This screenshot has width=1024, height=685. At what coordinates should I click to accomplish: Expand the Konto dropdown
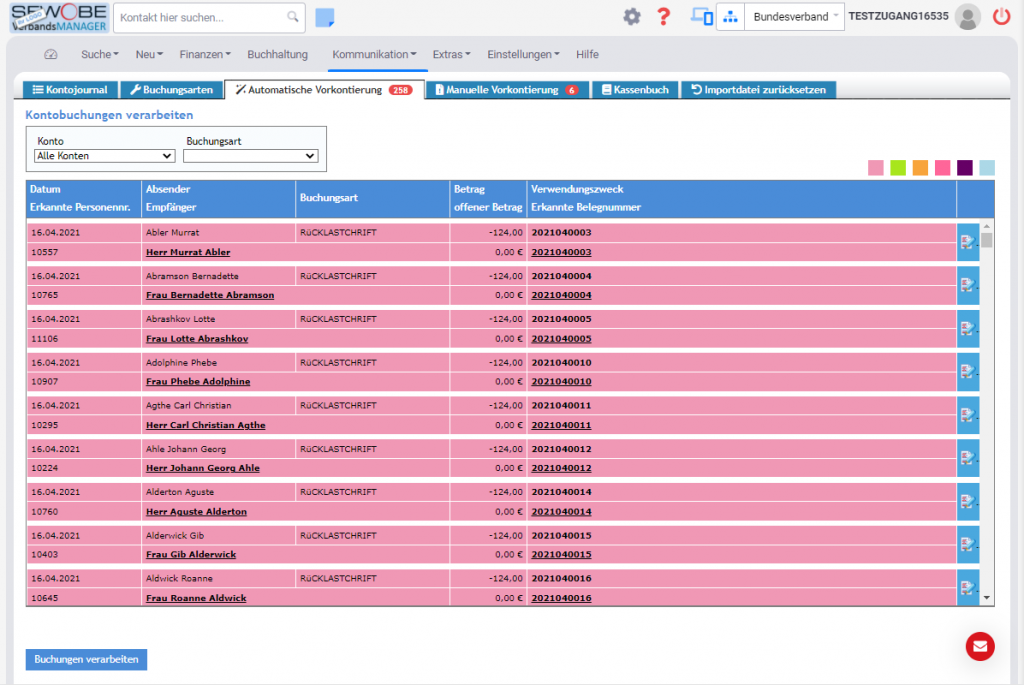coord(105,156)
